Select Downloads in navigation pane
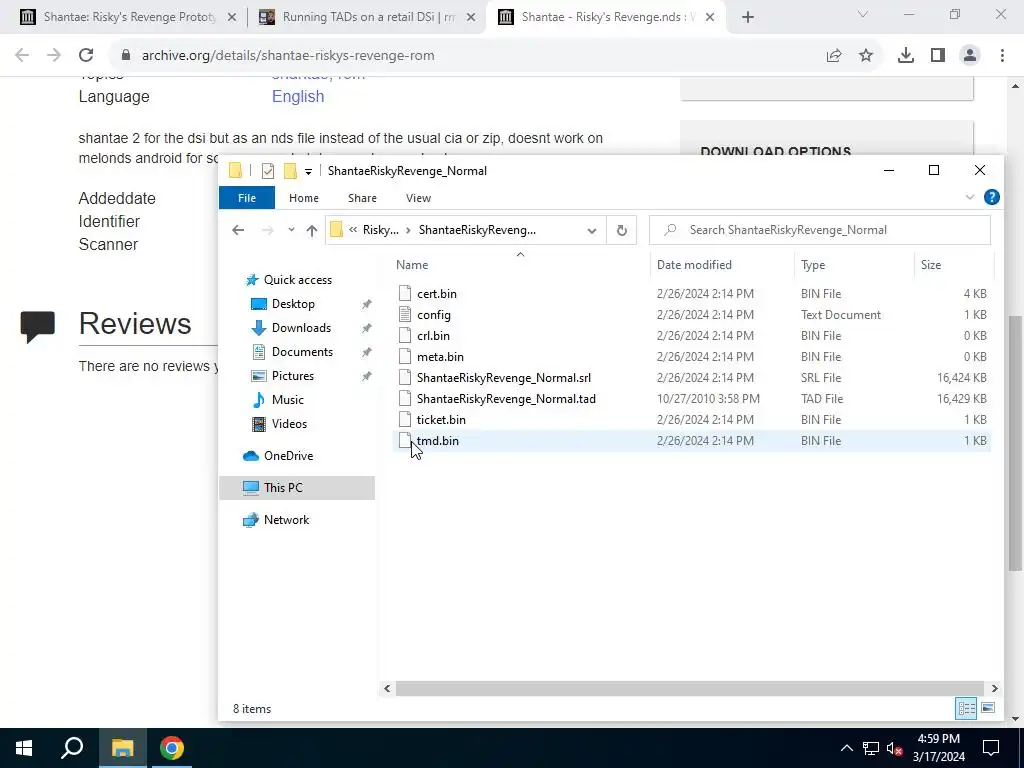1024x768 pixels. (x=300, y=328)
